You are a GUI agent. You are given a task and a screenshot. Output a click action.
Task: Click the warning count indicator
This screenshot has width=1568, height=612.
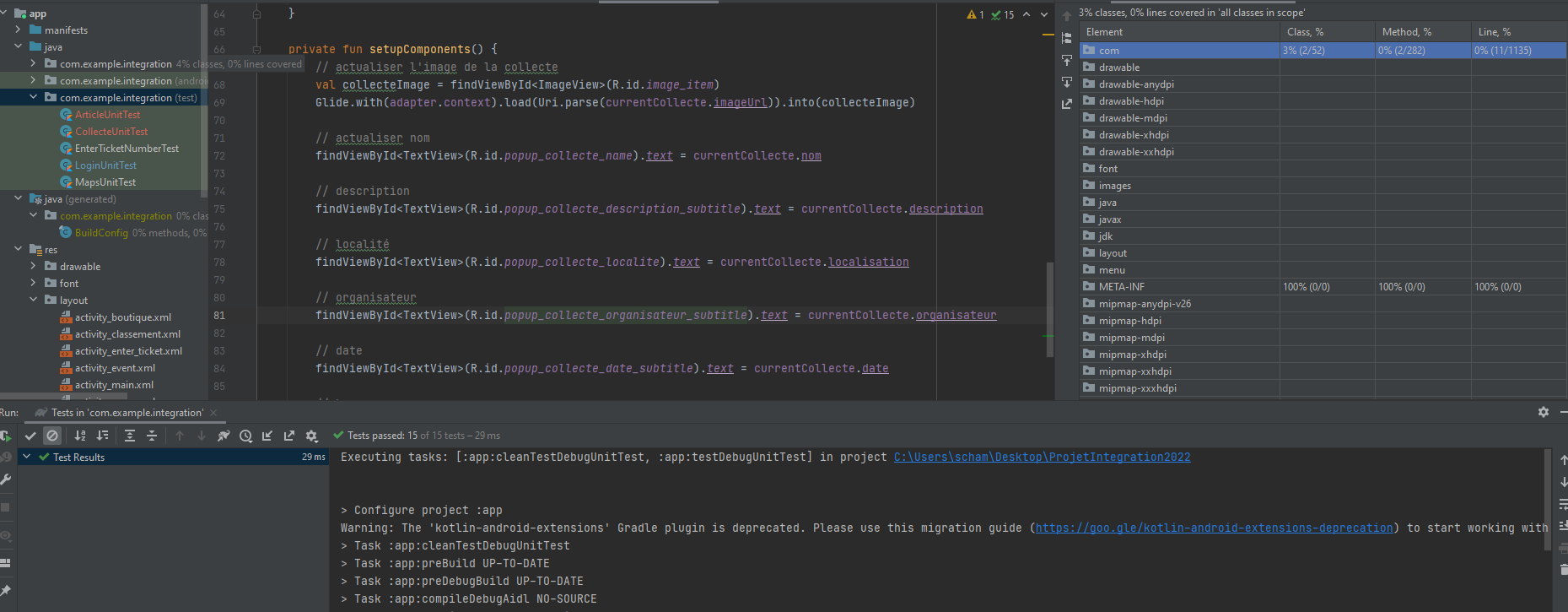click(975, 14)
